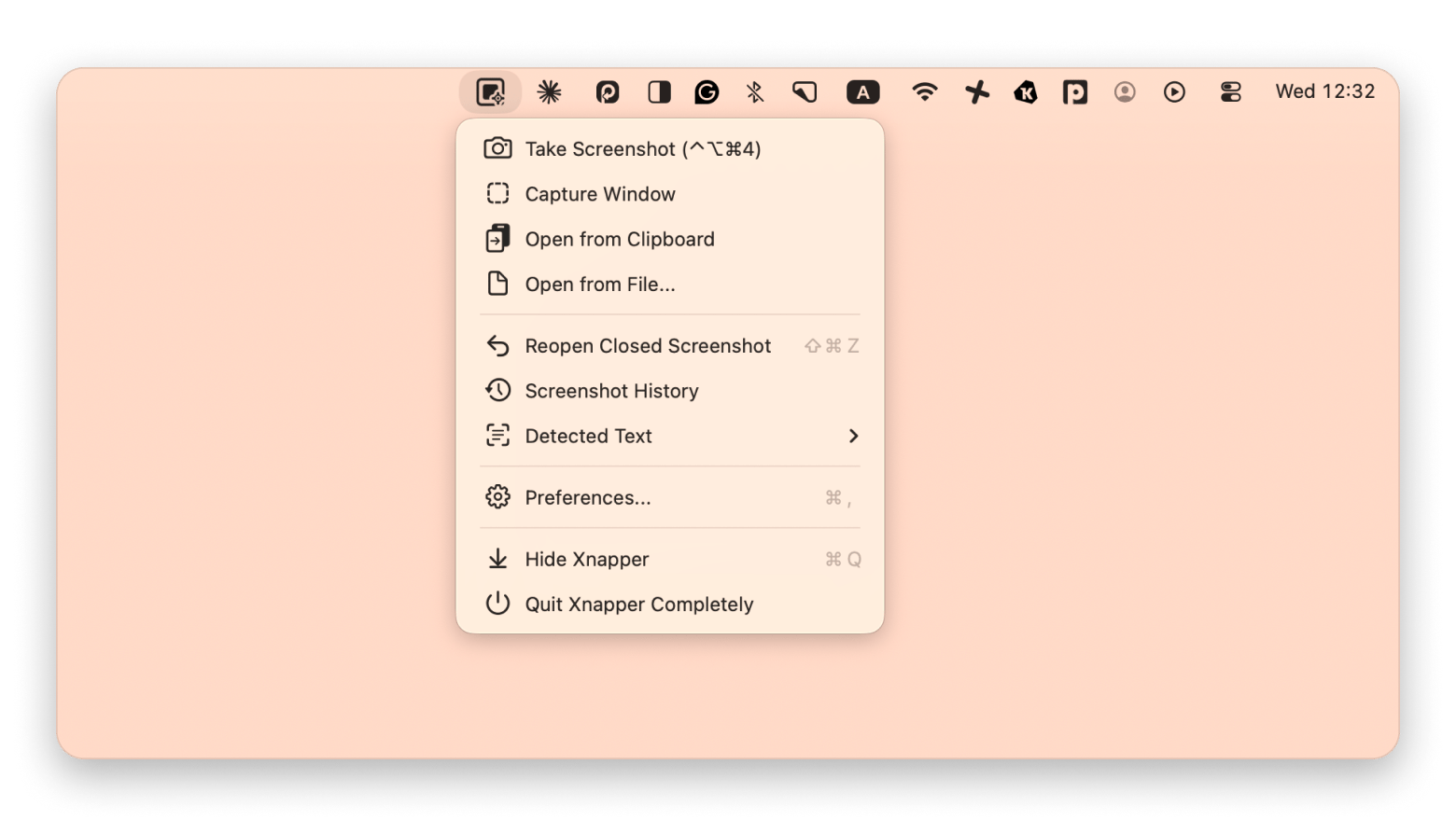Click the dashed square Capture Window icon
The width and height of the screenshot is (1456, 834).
pyautogui.click(x=497, y=193)
